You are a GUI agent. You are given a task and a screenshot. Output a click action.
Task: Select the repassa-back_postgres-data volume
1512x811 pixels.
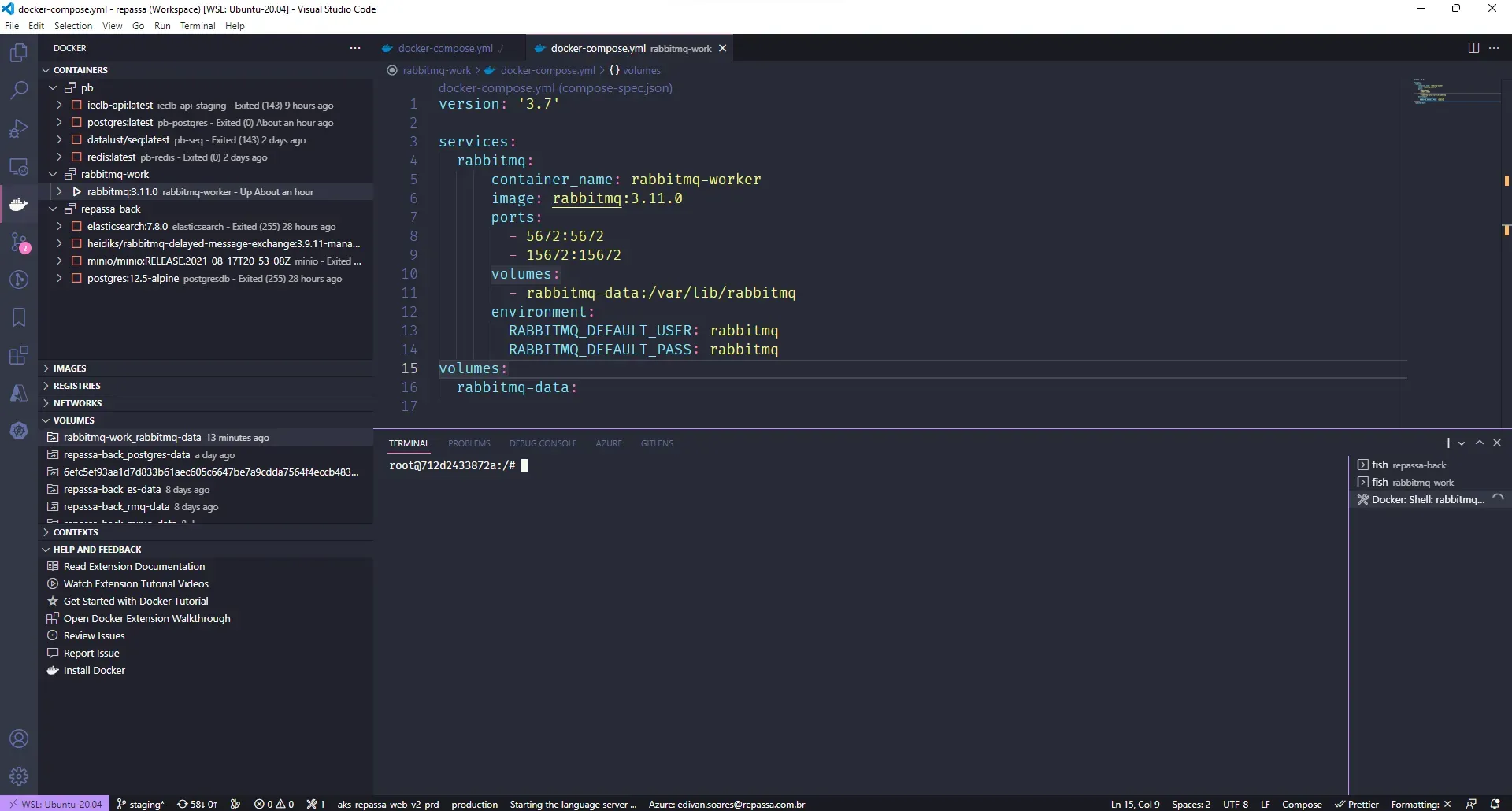pyautogui.click(x=206, y=455)
